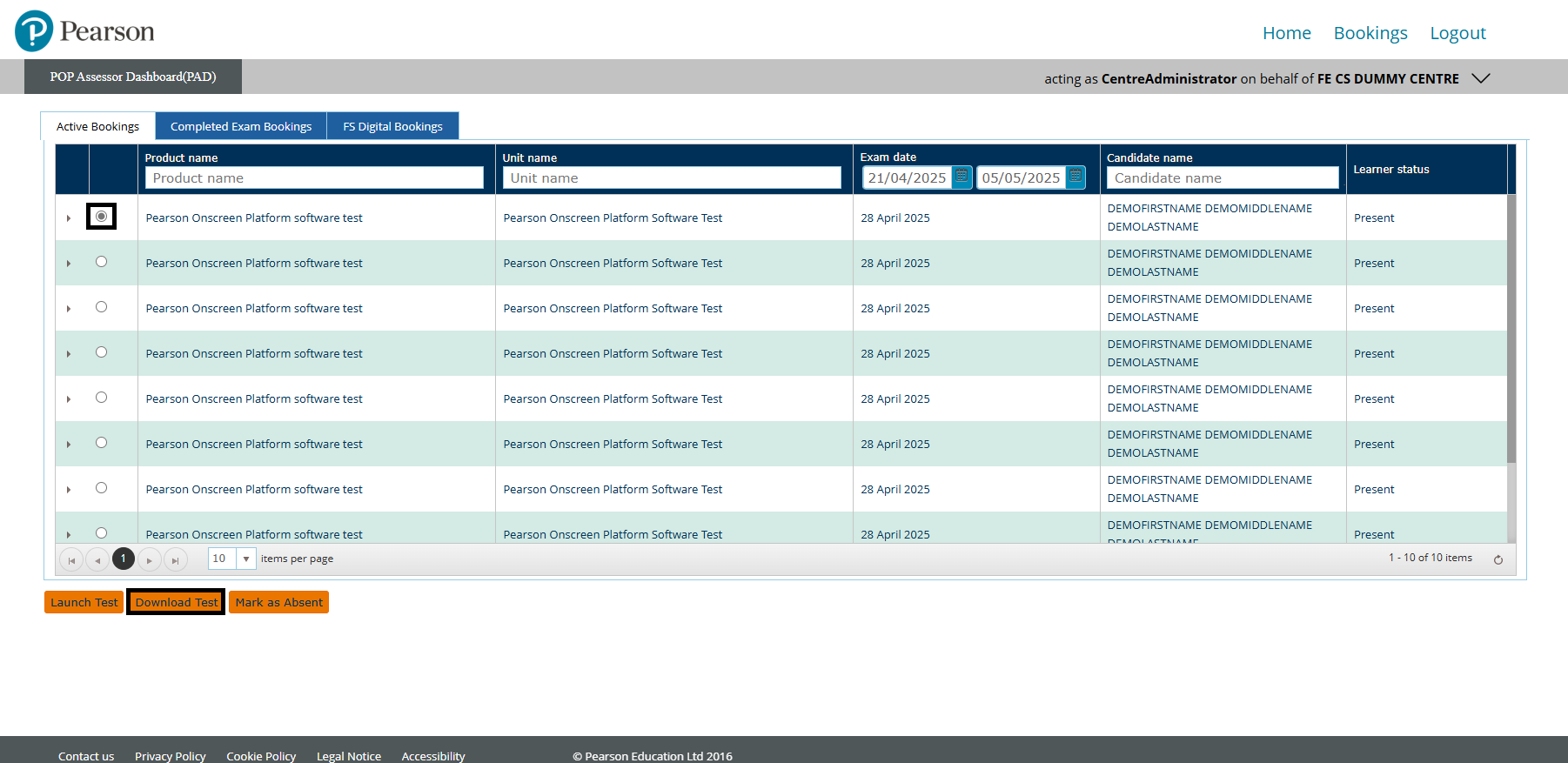Expand the first booking row details
Screen dimensions: 1568x763
tap(69, 218)
